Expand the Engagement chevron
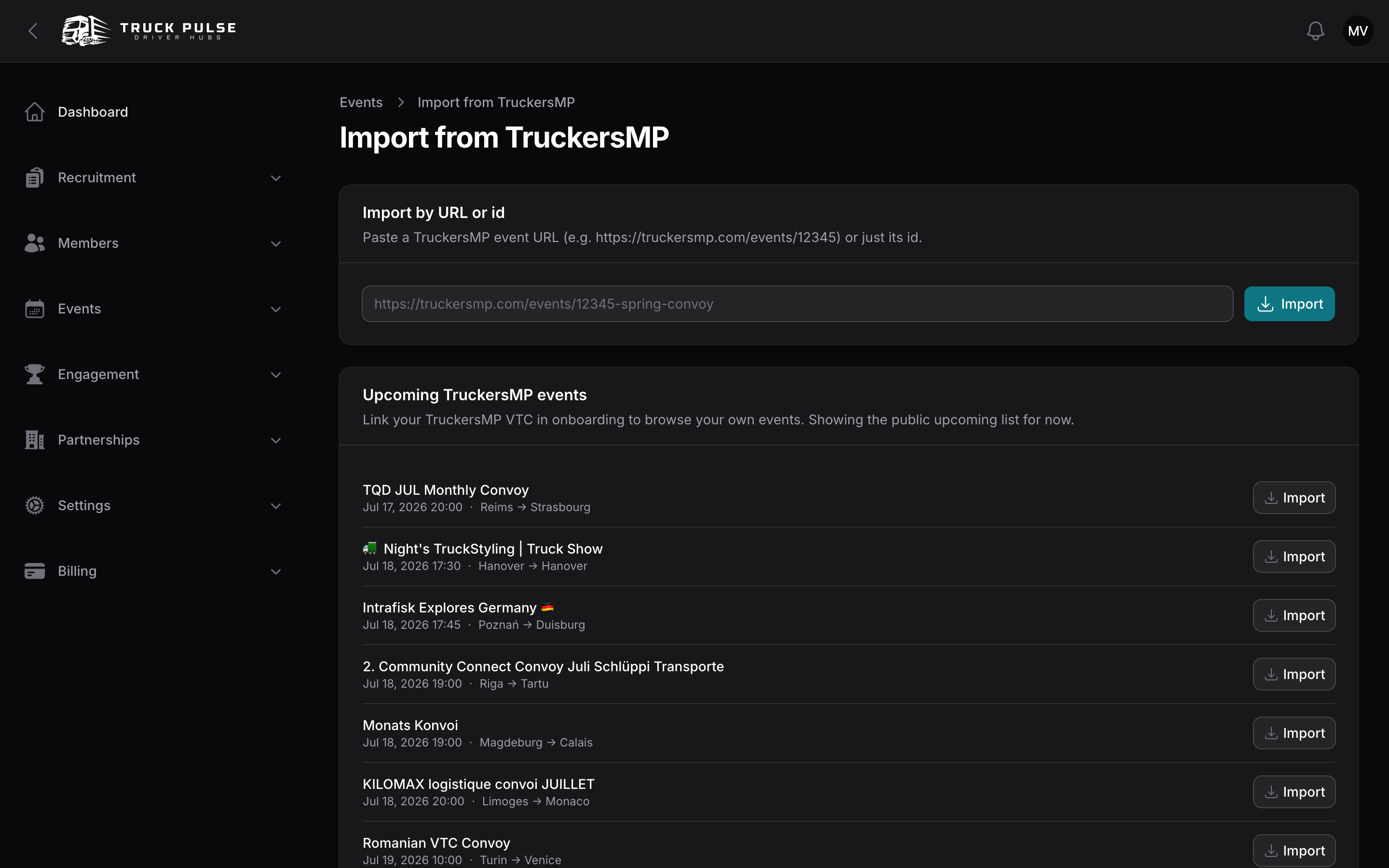This screenshot has height=868, width=1389. (275, 375)
